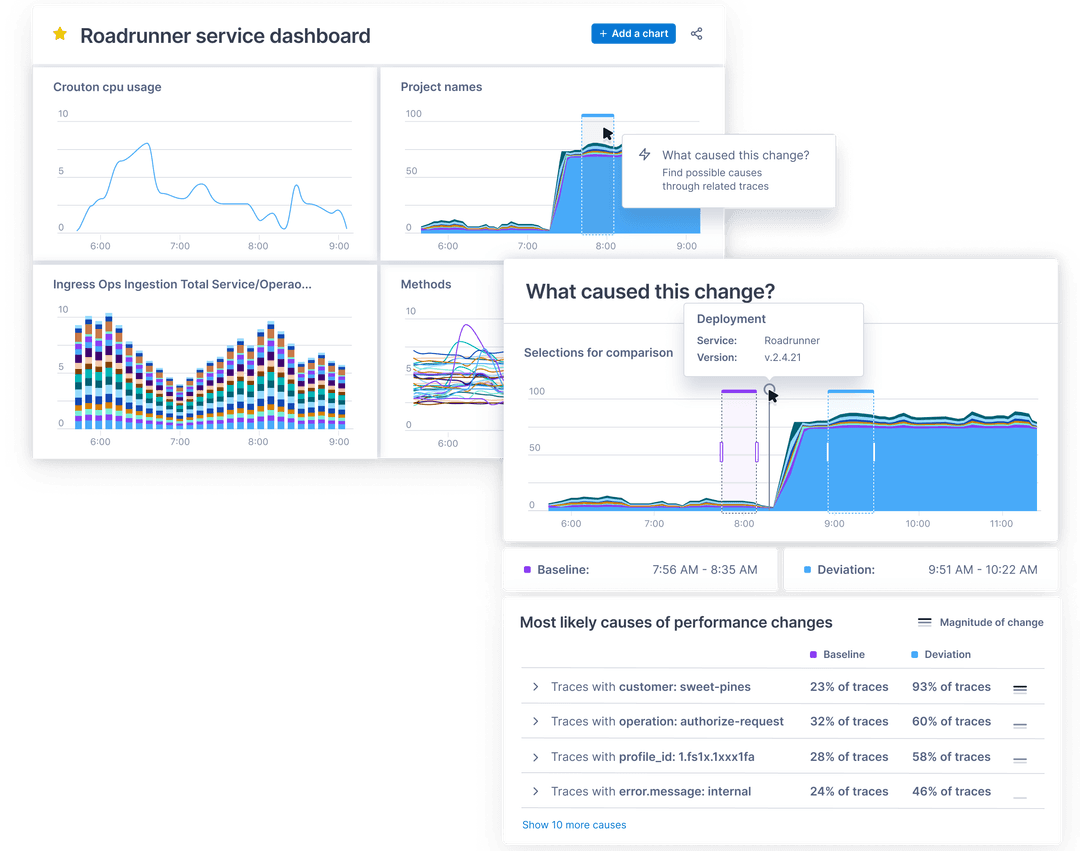Image resolution: width=1080 pixels, height=851 pixels.
Task: Grab the blue deviation selection right handle
Action: [x=874, y=452]
